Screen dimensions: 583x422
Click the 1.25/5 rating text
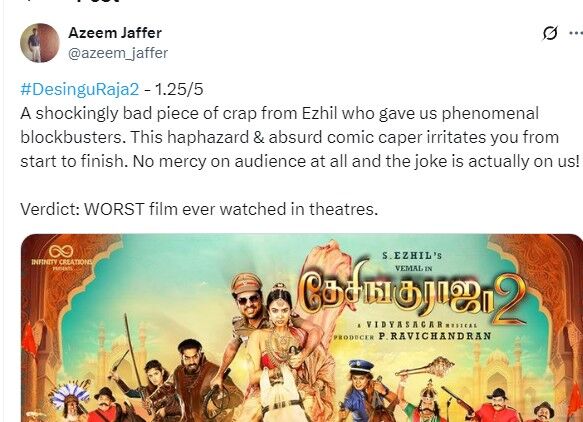pos(179,89)
